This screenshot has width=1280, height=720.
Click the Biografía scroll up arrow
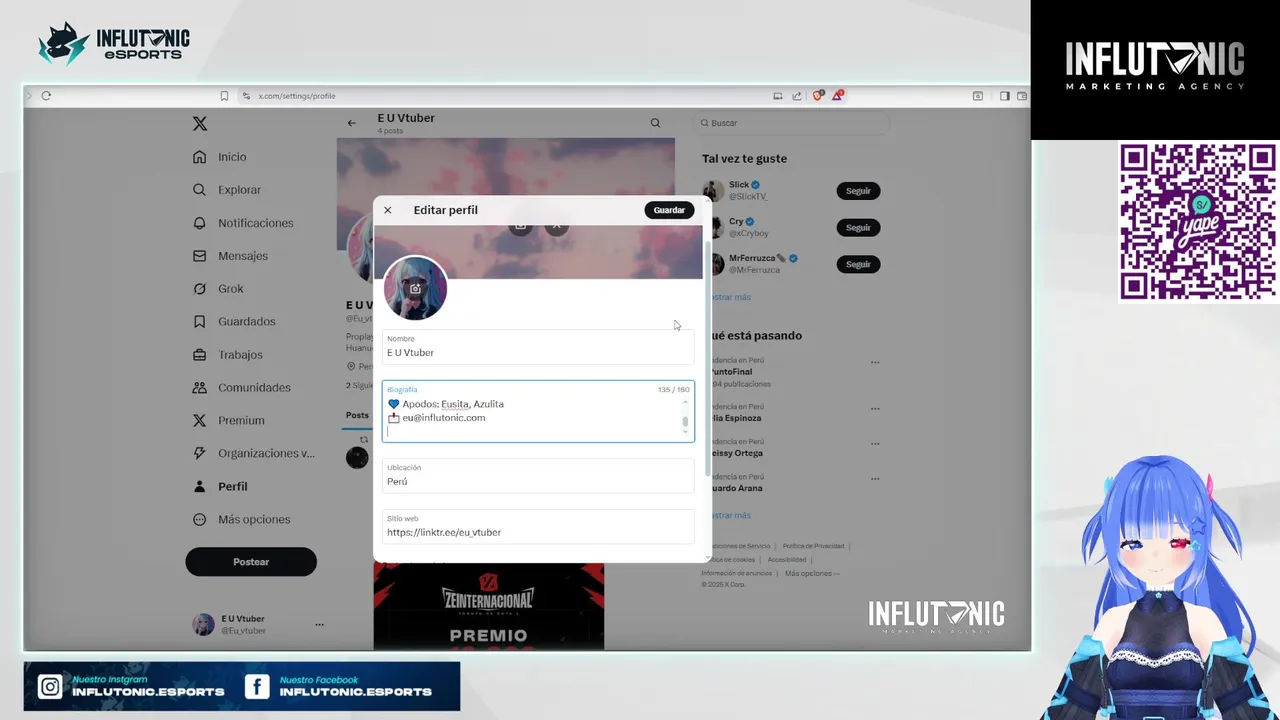(x=686, y=402)
